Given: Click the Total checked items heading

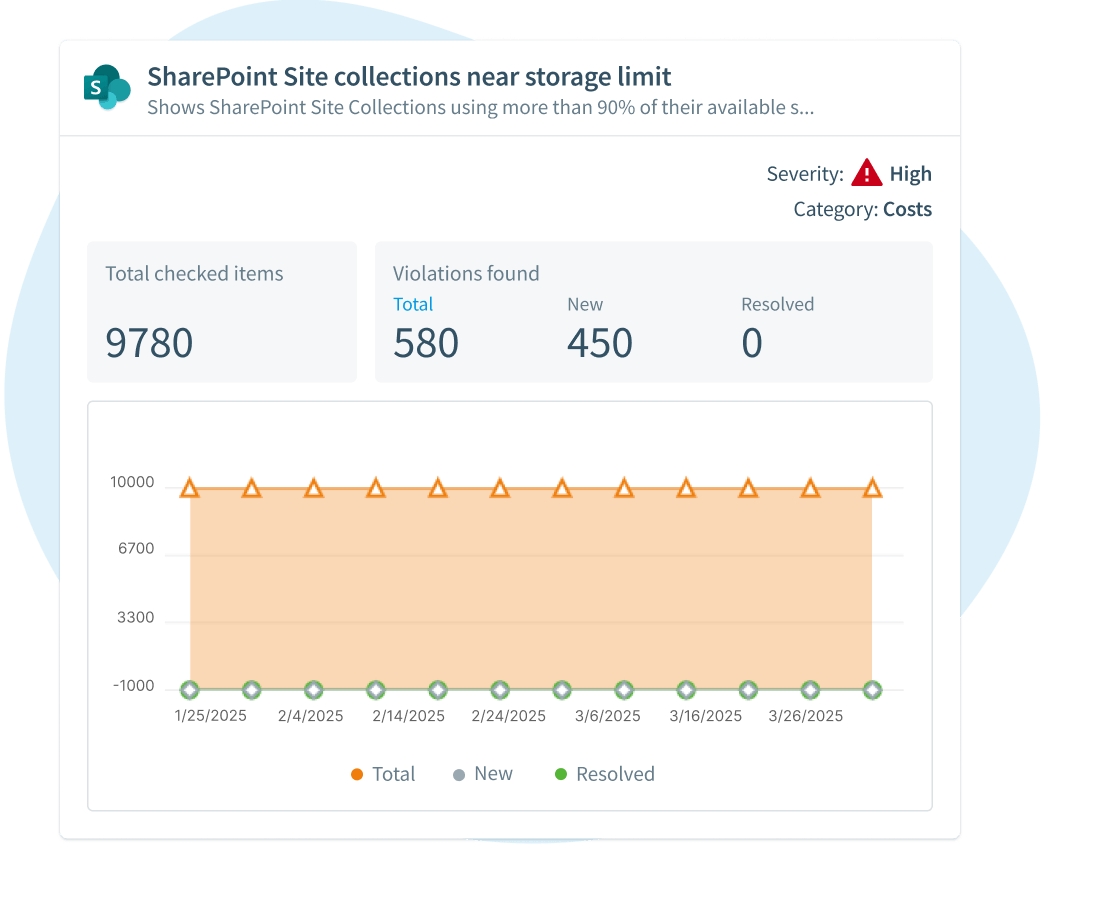Looking at the screenshot, I should [x=195, y=273].
